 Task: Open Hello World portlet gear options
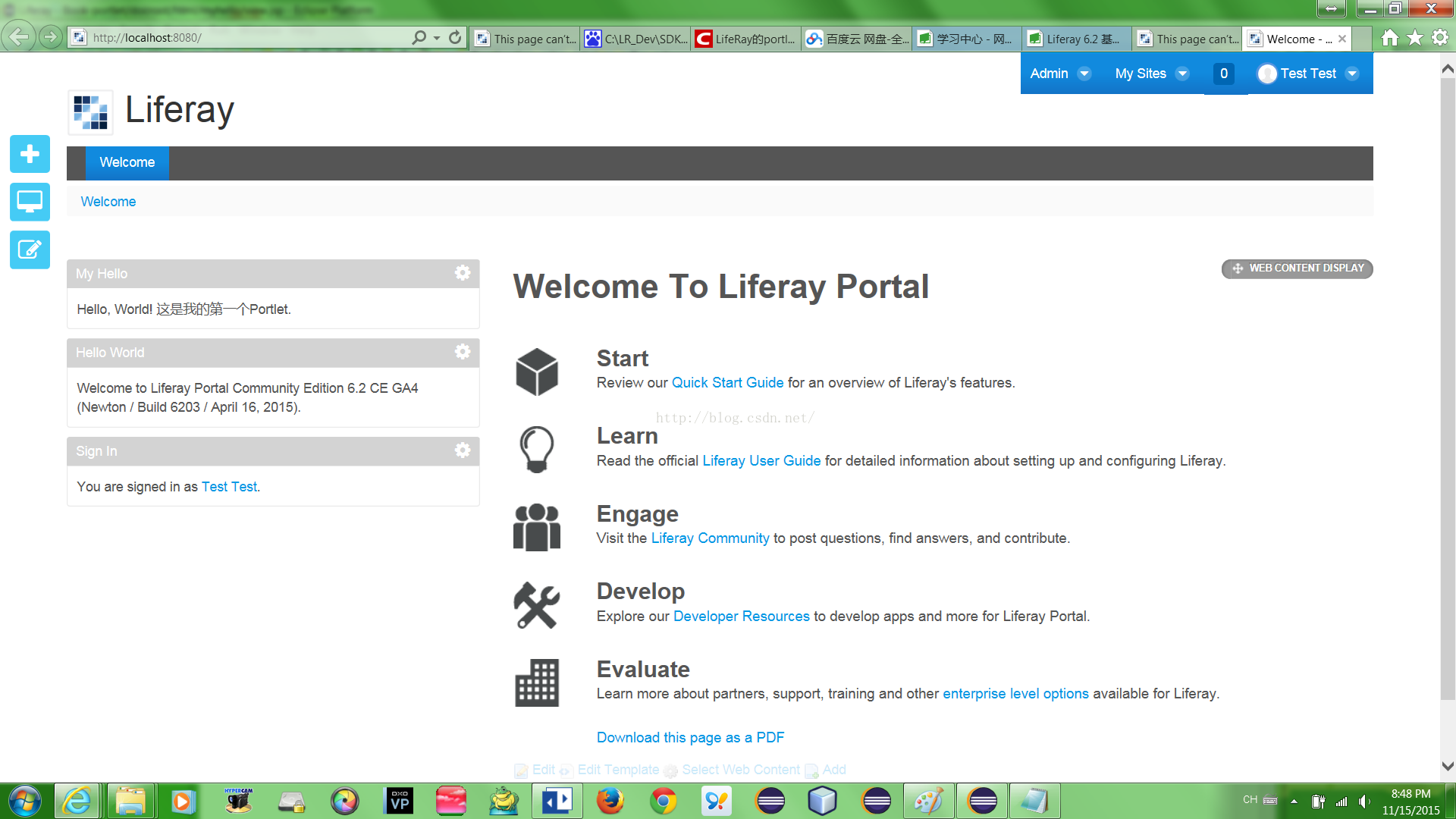point(462,352)
